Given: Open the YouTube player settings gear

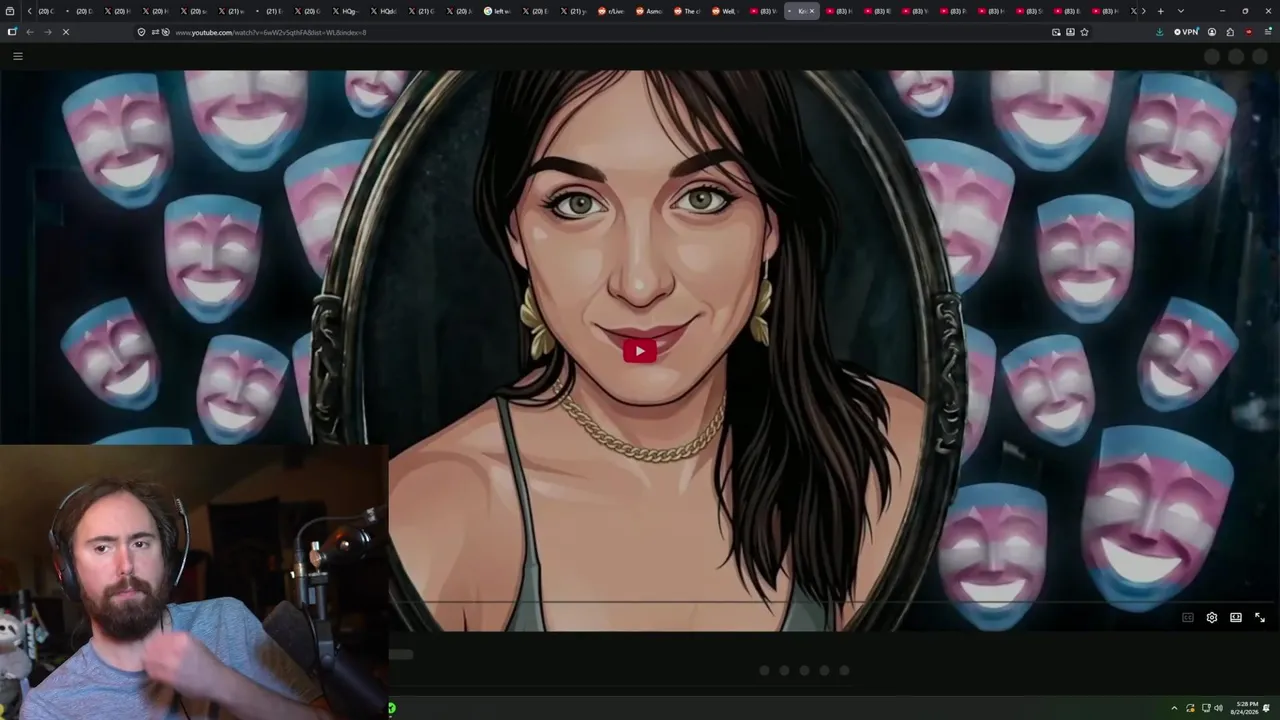Looking at the screenshot, I should (x=1212, y=618).
